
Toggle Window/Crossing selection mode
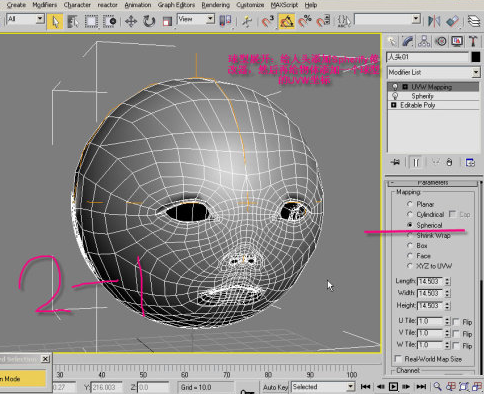pyautogui.click(x=109, y=22)
